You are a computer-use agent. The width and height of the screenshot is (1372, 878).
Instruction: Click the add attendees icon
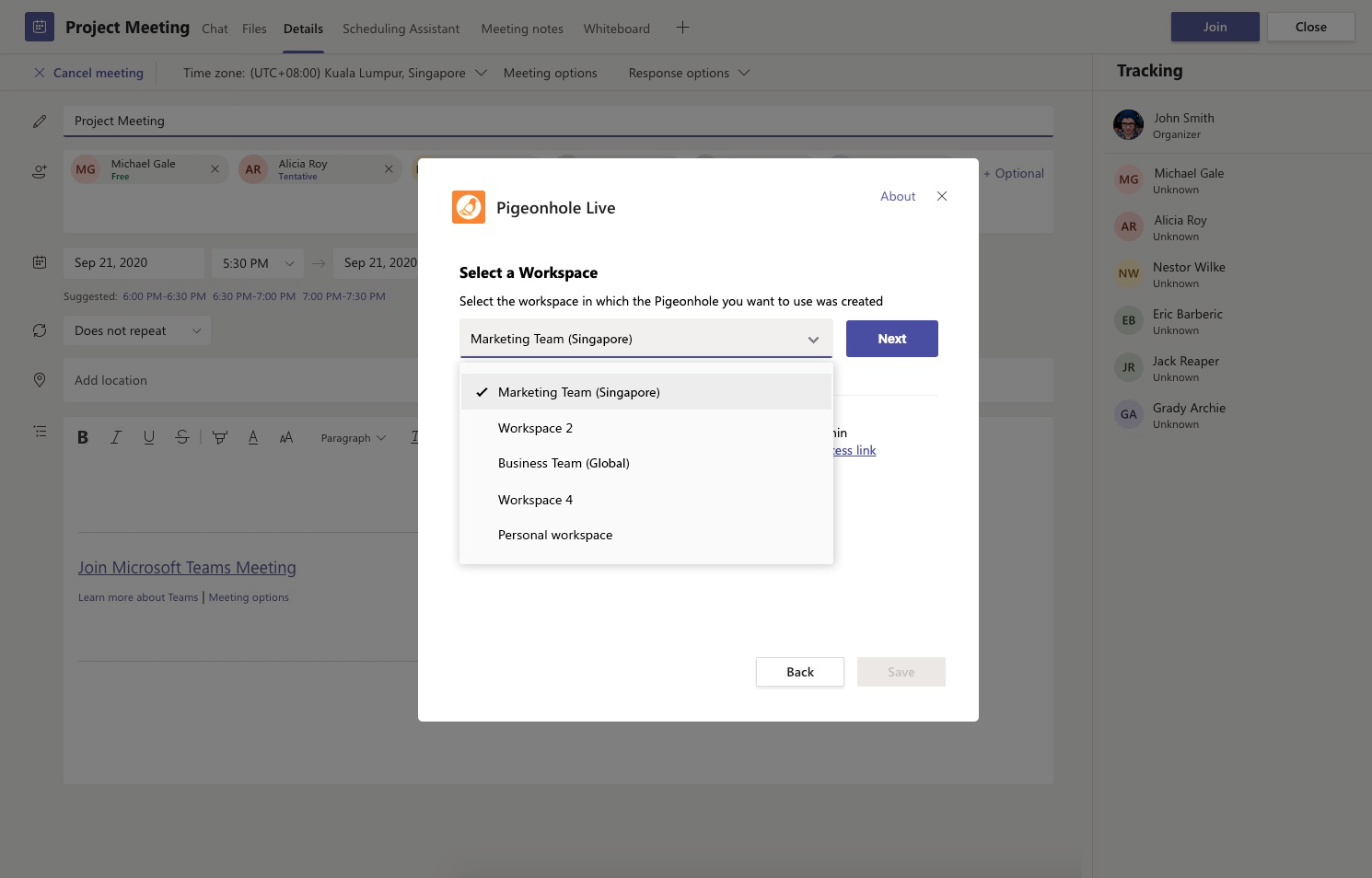click(40, 171)
